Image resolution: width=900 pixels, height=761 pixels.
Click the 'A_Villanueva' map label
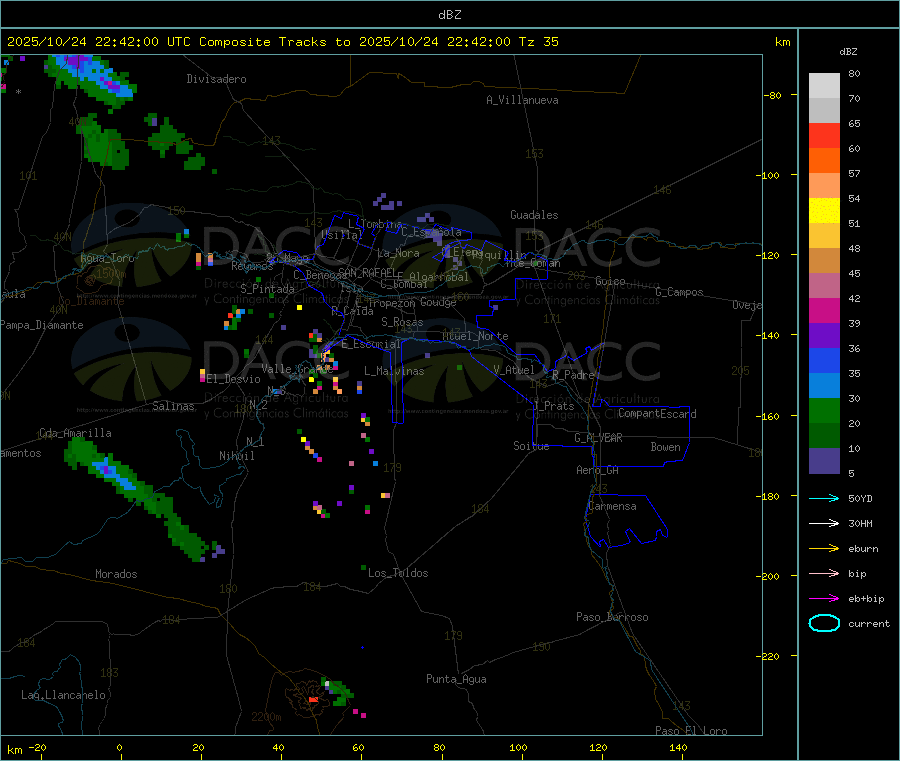pos(522,100)
